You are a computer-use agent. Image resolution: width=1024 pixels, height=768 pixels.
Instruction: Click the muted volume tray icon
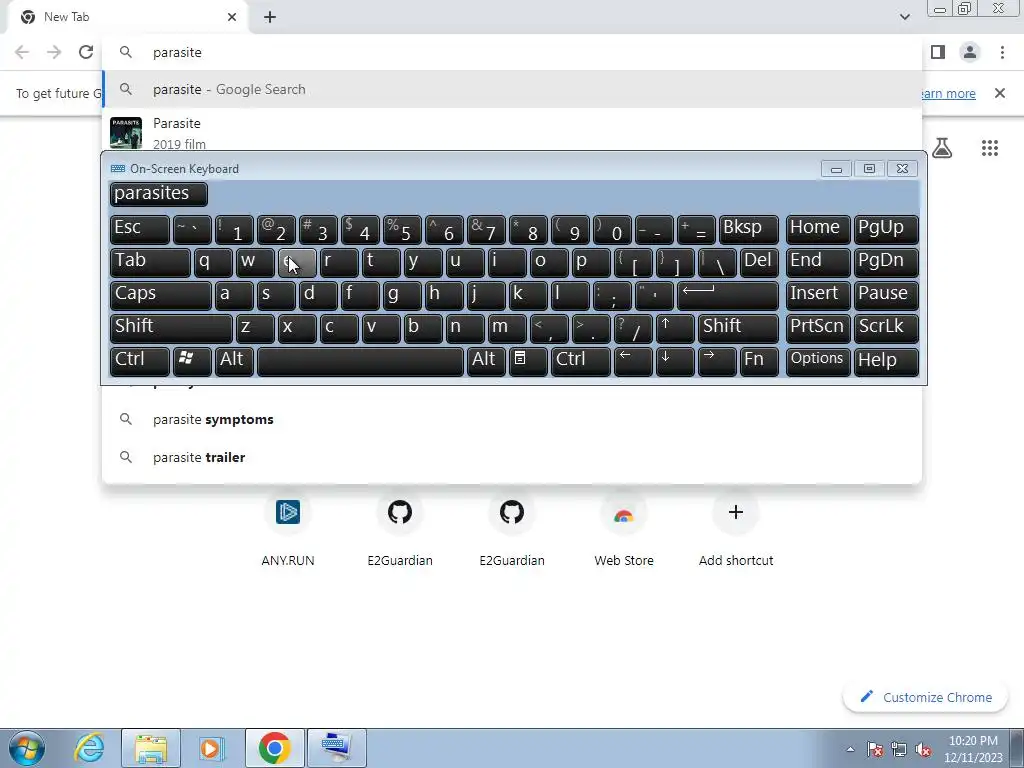point(923,749)
